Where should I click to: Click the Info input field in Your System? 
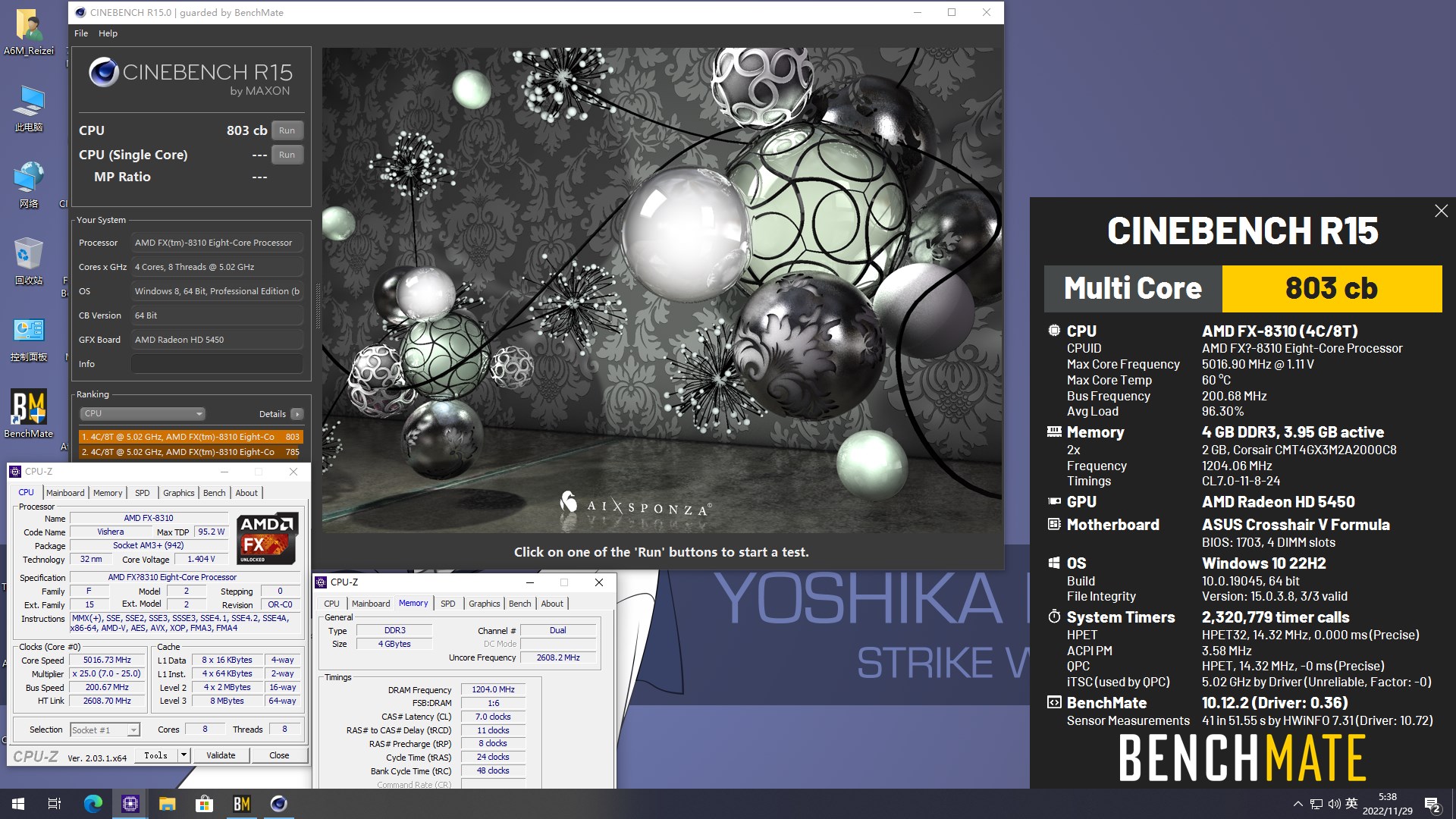pos(217,364)
